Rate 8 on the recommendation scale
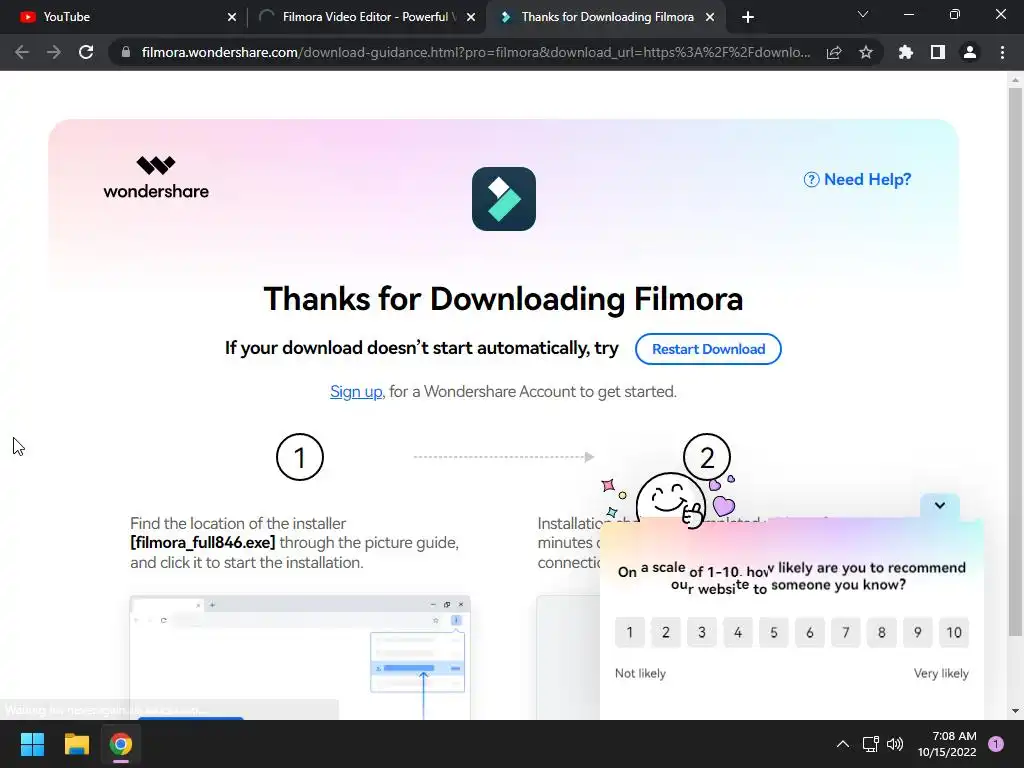This screenshot has width=1024, height=768. pyautogui.click(x=882, y=632)
